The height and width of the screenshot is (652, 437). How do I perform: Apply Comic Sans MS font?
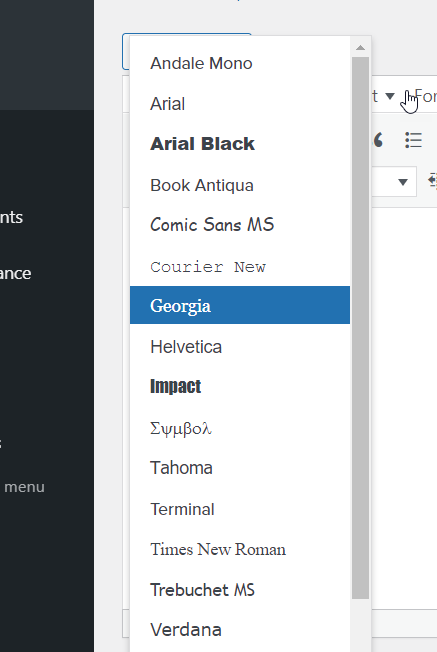click(x=240, y=225)
